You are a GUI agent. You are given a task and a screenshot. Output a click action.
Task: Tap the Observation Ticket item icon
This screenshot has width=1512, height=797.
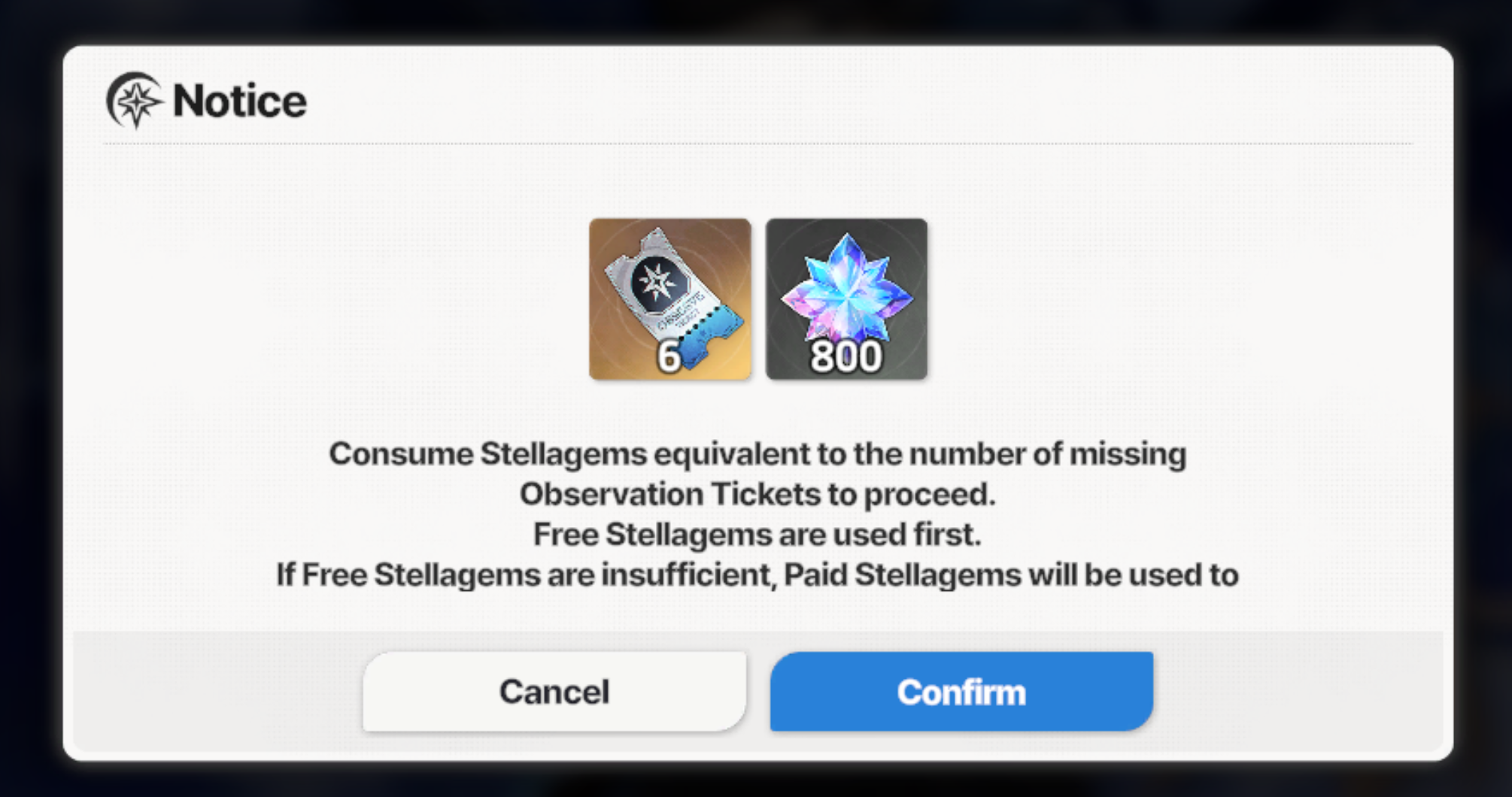coord(669,299)
